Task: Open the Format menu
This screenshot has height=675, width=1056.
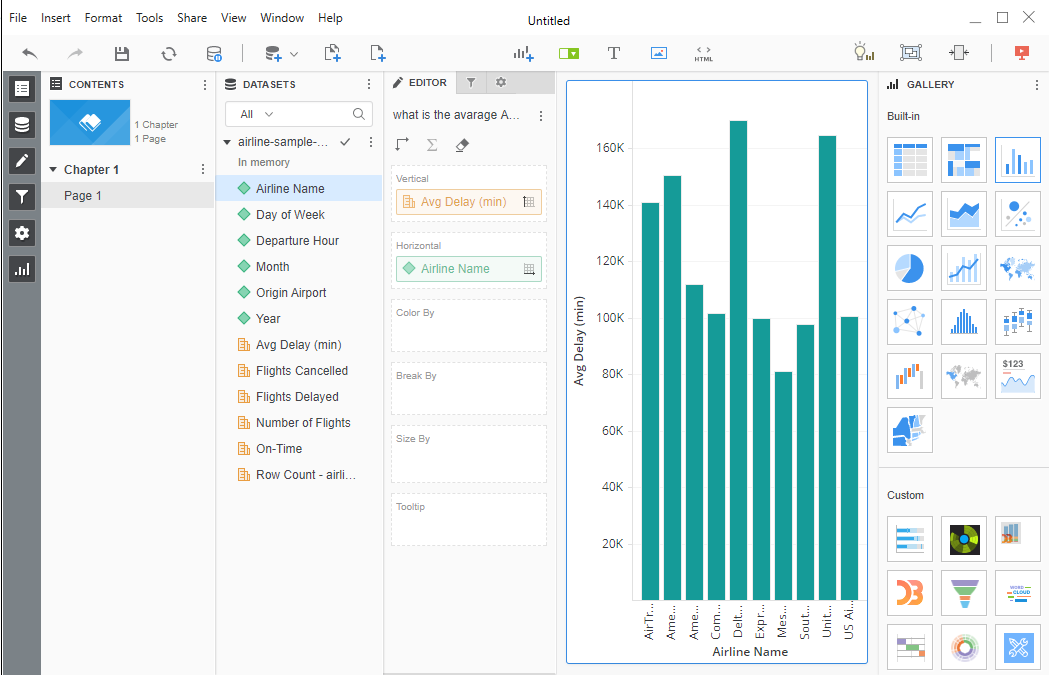Action: pos(103,18)
